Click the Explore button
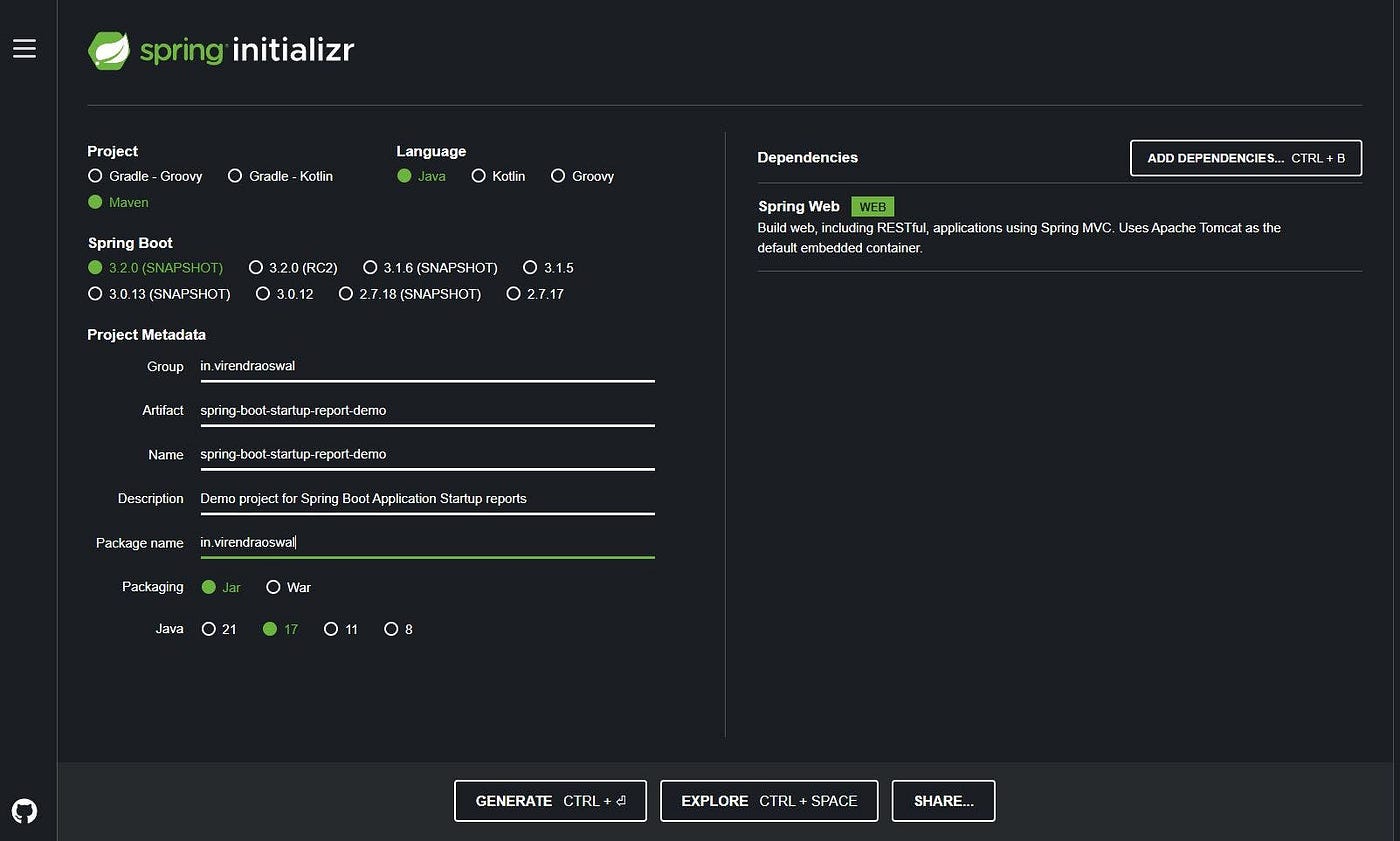This screenshot has height=841, width=1400. point(769,801)
